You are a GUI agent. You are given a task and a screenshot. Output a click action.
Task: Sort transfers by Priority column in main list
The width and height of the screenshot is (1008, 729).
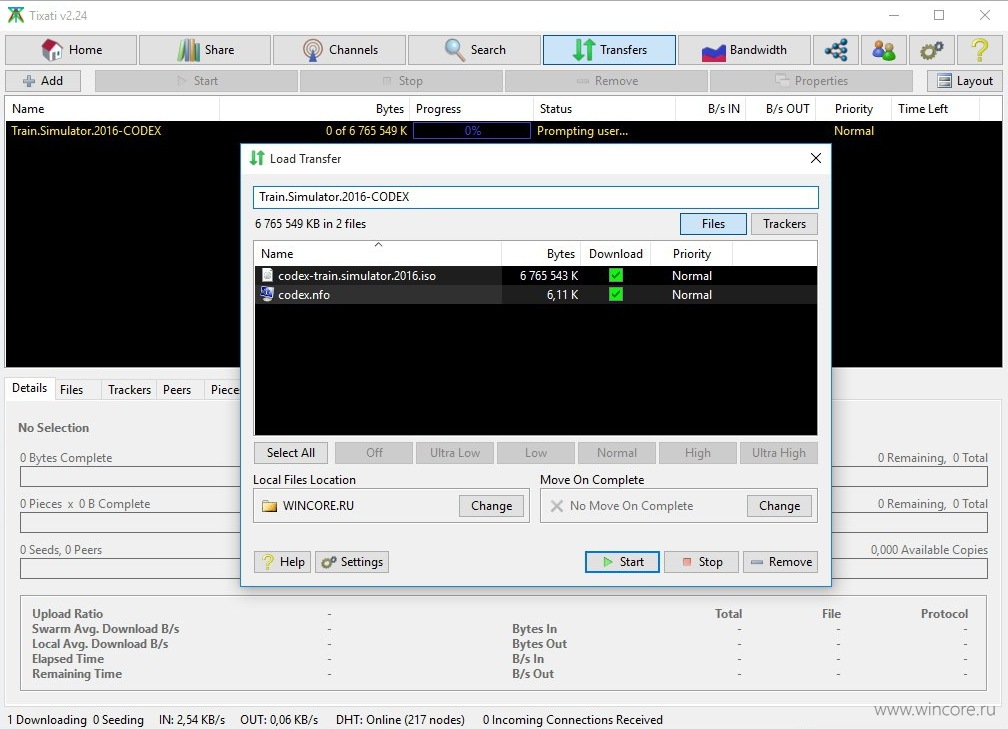coord(853,109)
